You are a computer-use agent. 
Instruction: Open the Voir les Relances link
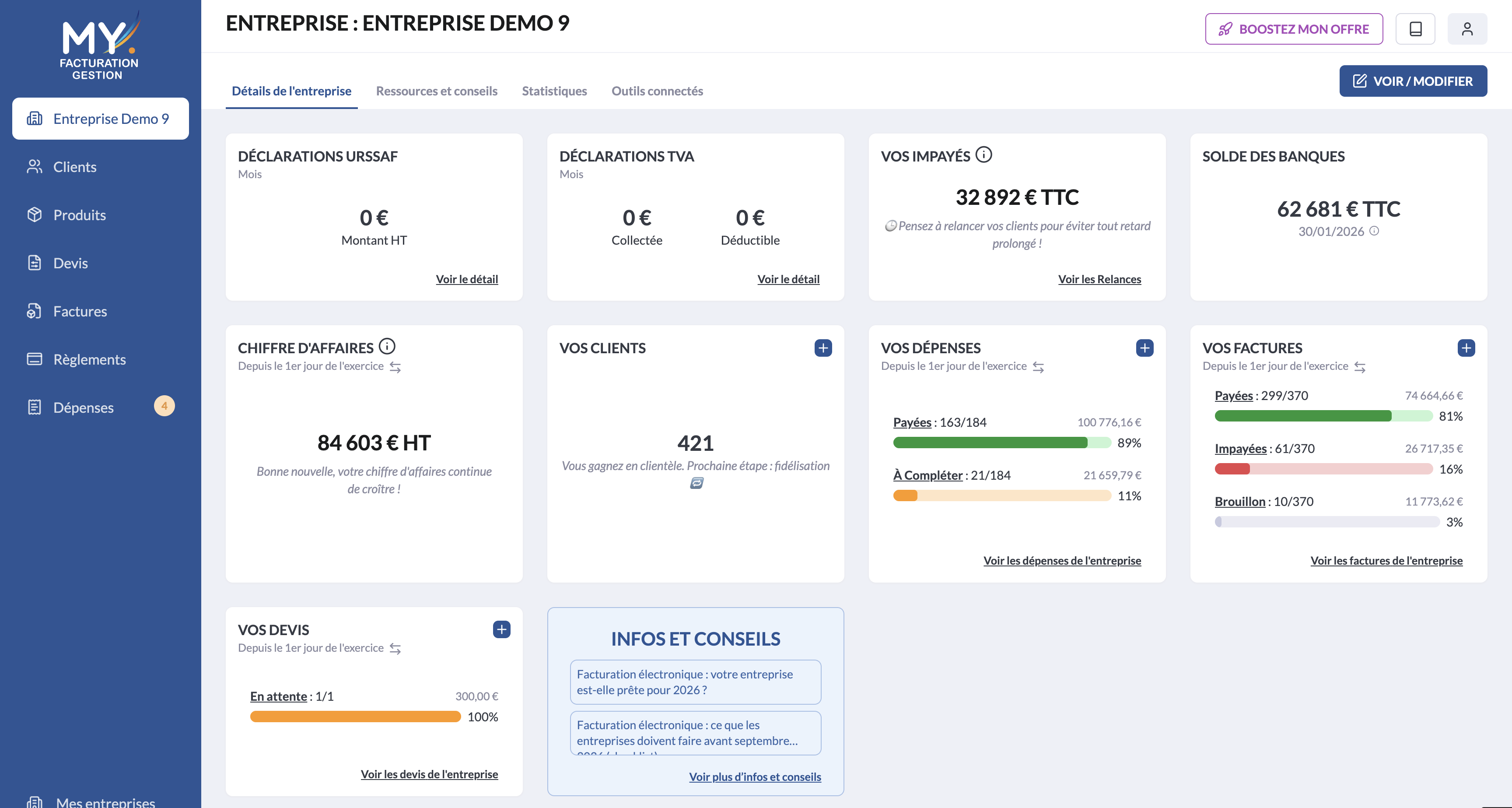point(1099,280)
